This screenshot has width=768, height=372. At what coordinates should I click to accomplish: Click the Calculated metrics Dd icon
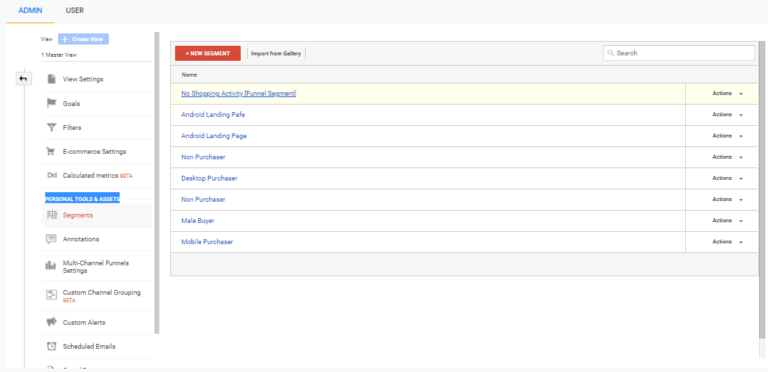pos(51,175)
